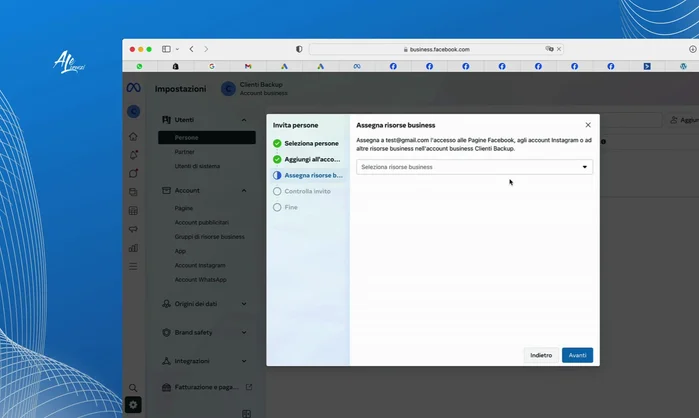The width and height of the screenshot is (699, 418).
Task: Click the Aggiungi button behind dialog
Action: click(x=684, y=120)
